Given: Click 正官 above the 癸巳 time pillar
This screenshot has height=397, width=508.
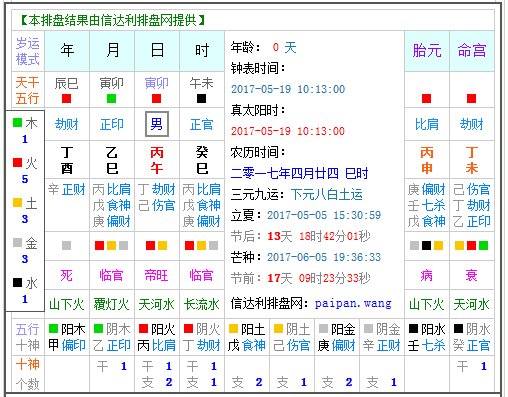Looking at the screenshot, I should pos(202,124).
